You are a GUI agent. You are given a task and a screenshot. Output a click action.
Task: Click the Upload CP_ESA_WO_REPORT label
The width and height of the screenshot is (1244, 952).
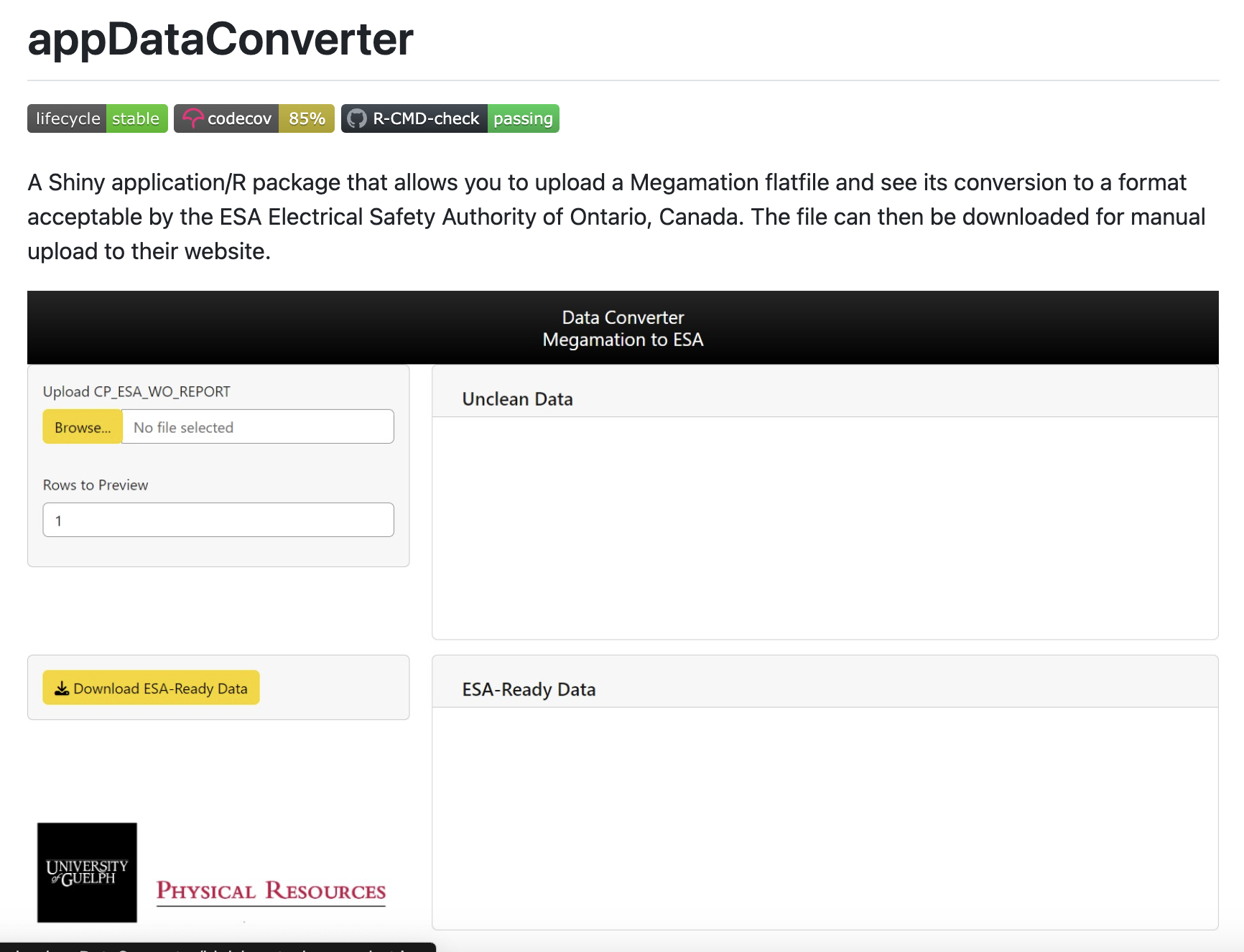(x=136, y=391)
